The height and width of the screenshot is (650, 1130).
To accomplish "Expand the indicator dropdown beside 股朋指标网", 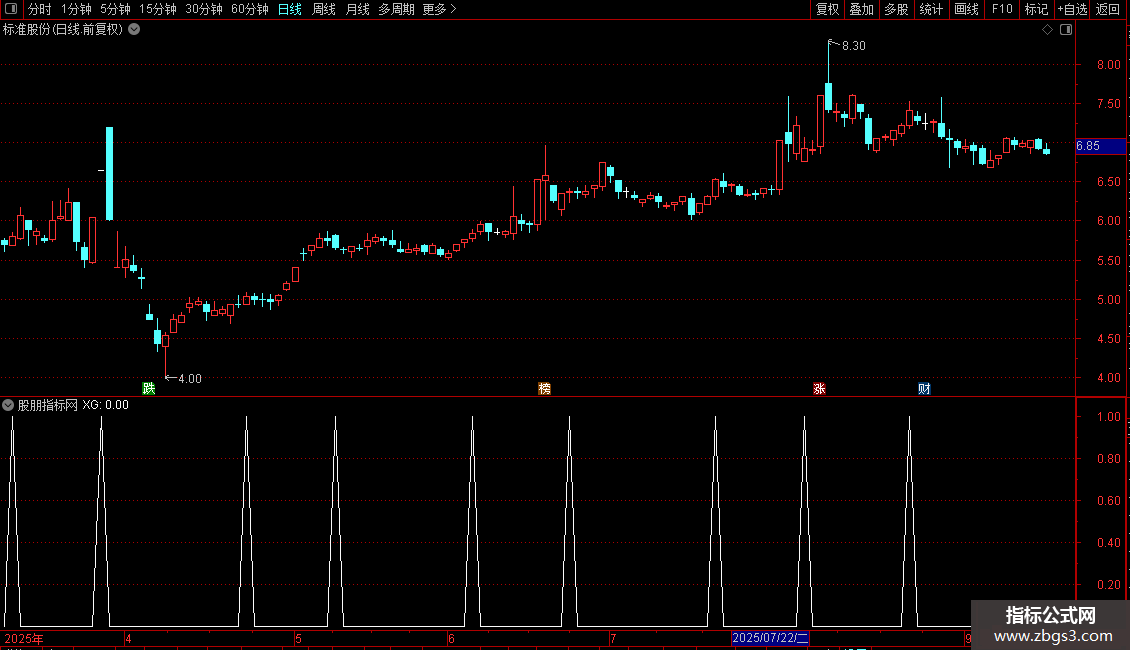I will (8, 405).
